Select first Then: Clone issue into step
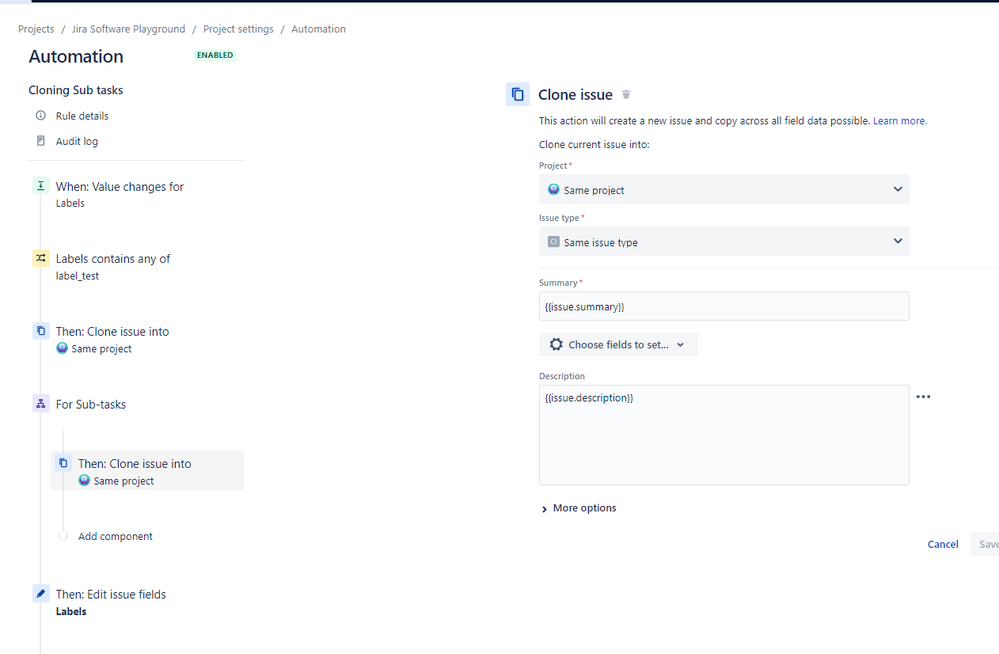This screenshot has width=999, height=654. (x=112, y=331)
